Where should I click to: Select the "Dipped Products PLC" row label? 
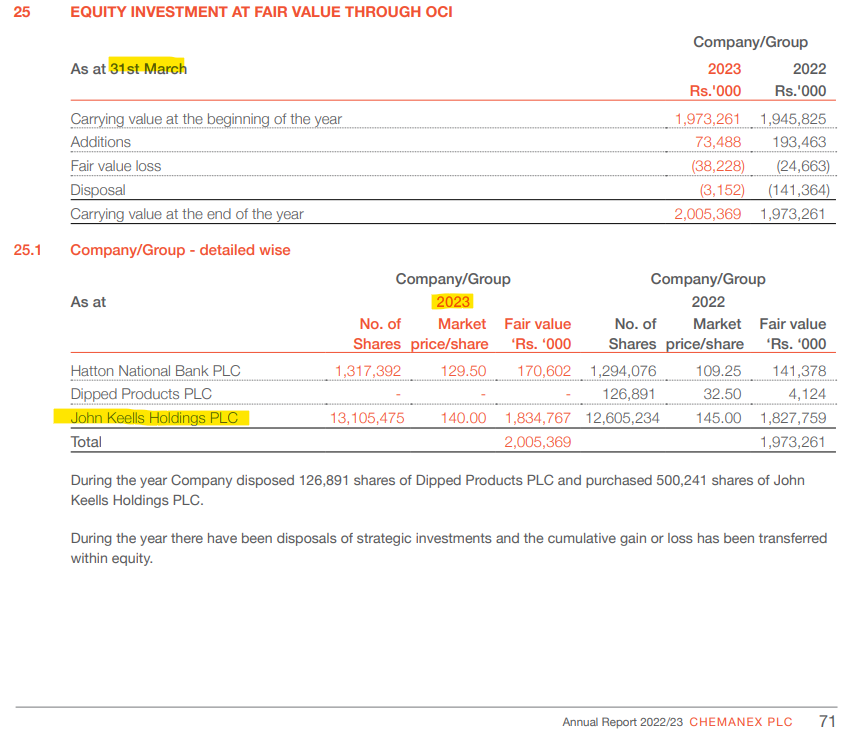pyautogui.click(x=141, y=394)
